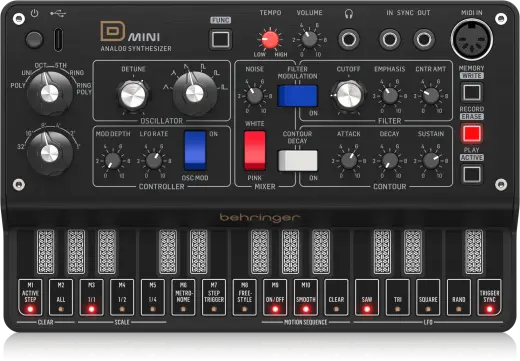Adjust the CNTR AMT knob
The image size is (520, 361).
click(431, 96)
